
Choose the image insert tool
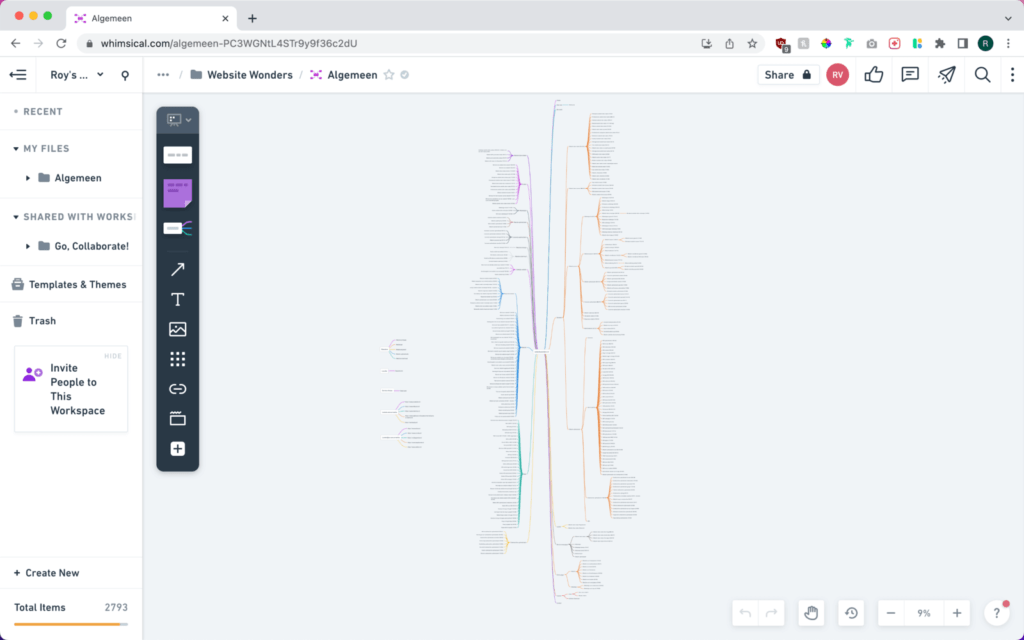[x=177, y=329]
